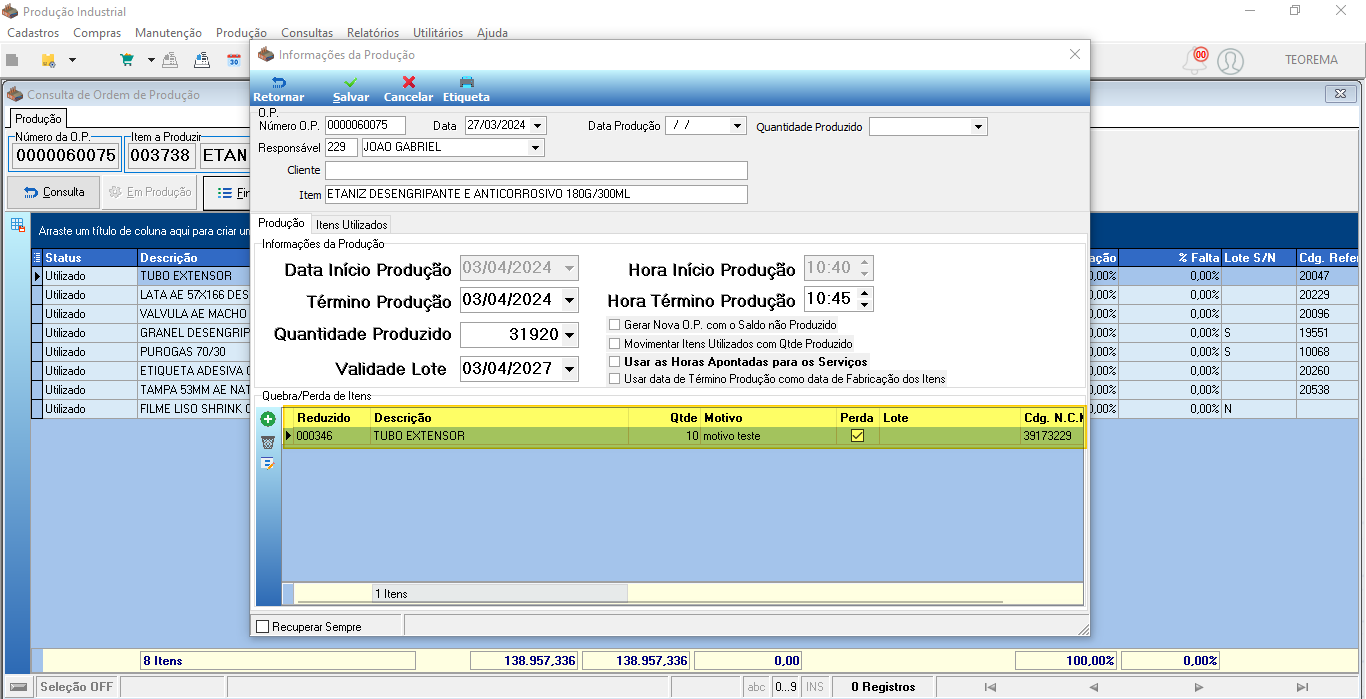Toggle Movimentar Itens Utilizados com Qtde Produzido
The image size is (1366, 699).
(x=615, y=343)
